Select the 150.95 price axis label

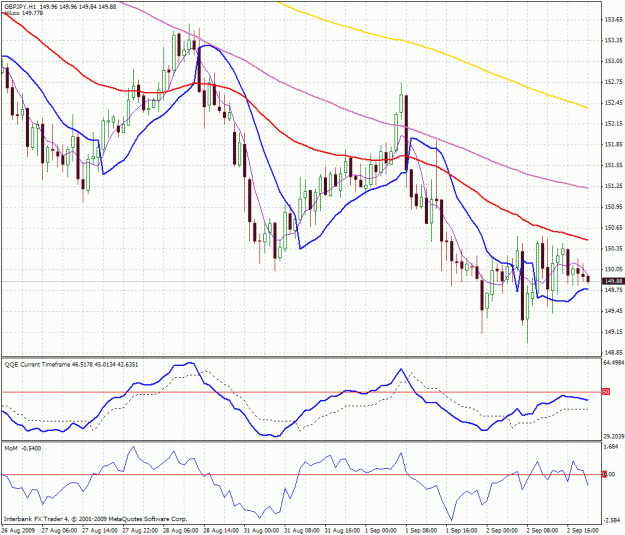point(614,207)
